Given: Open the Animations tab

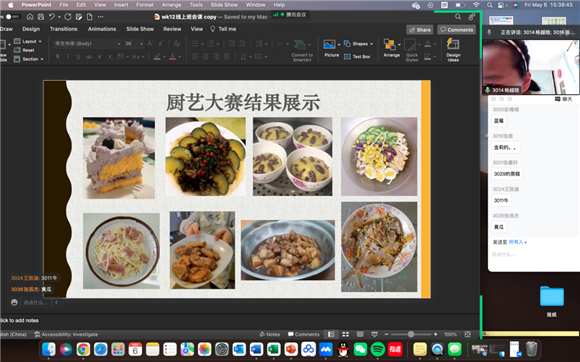Looking at the screenshot, I should tap(102, 29).
